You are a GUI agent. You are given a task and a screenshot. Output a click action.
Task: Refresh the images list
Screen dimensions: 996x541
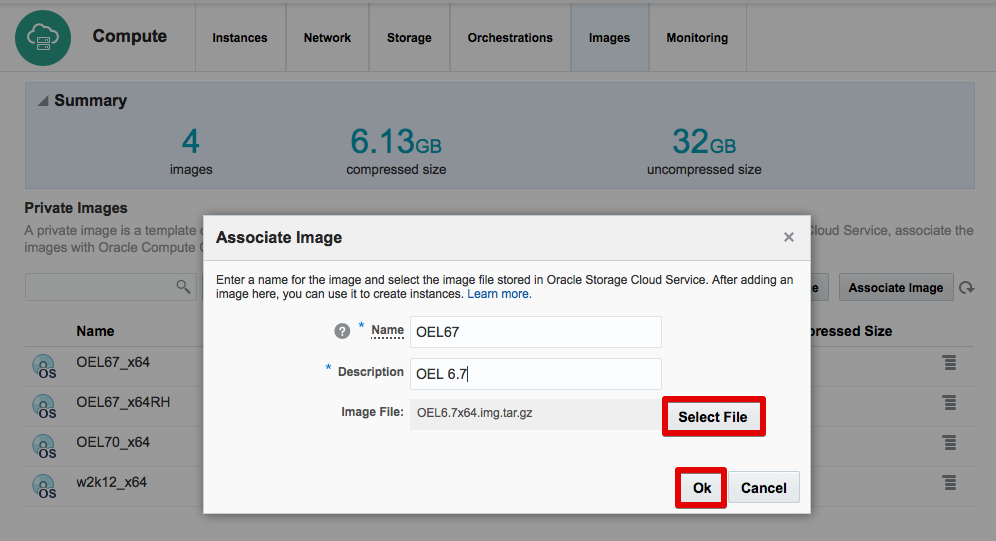tap(966, 288)
